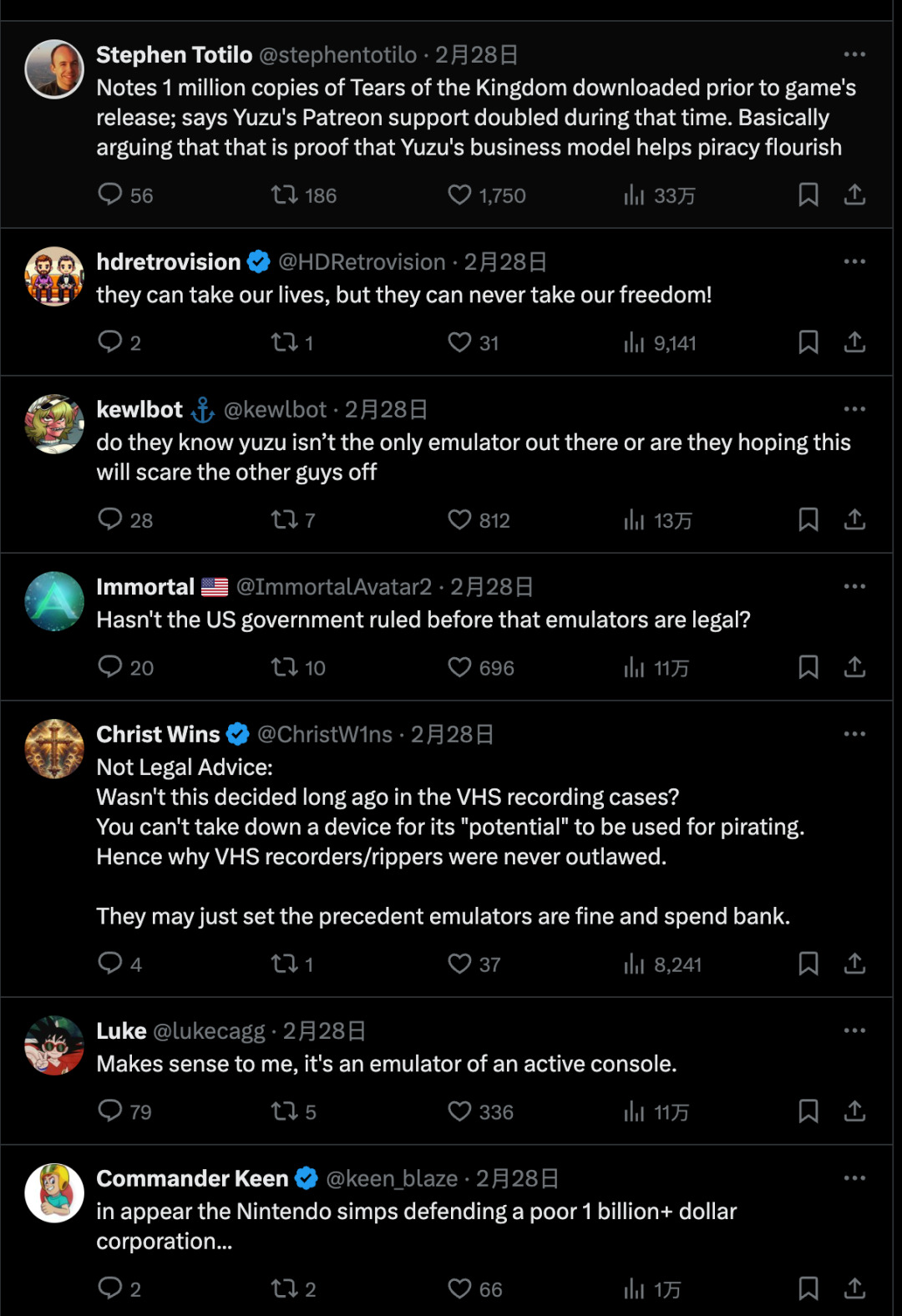Like kewlbot's tweet about emulators
Image resolution: width=902 pixels, height=1316 pixels.
point(459,519)
